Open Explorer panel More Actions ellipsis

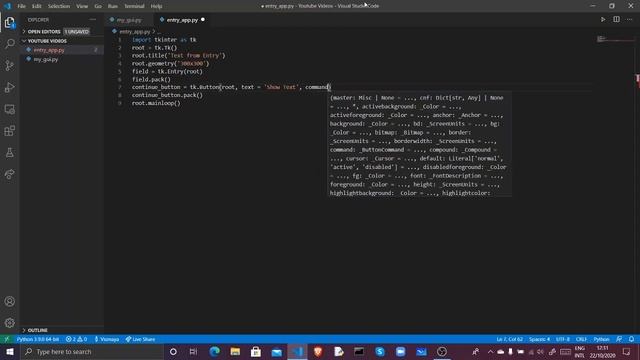click(x=93, y=20)
